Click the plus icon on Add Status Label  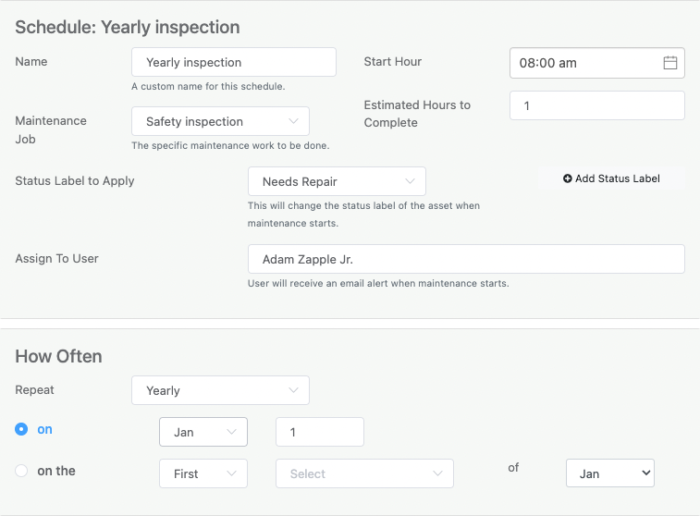pyautogui.click(x=568, y=179)
